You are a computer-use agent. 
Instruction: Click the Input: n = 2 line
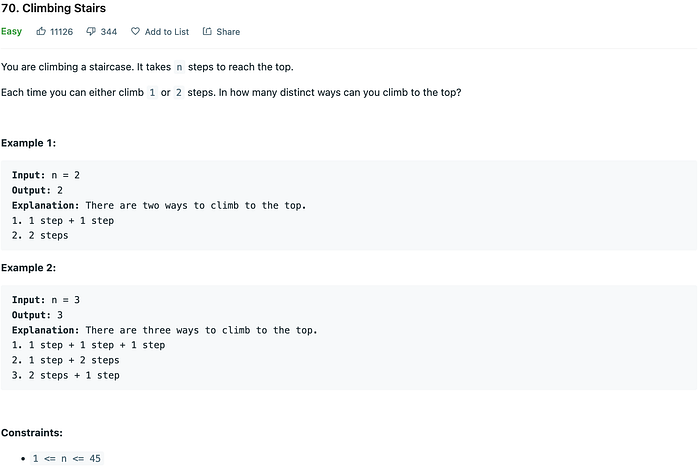coord(46,175)
